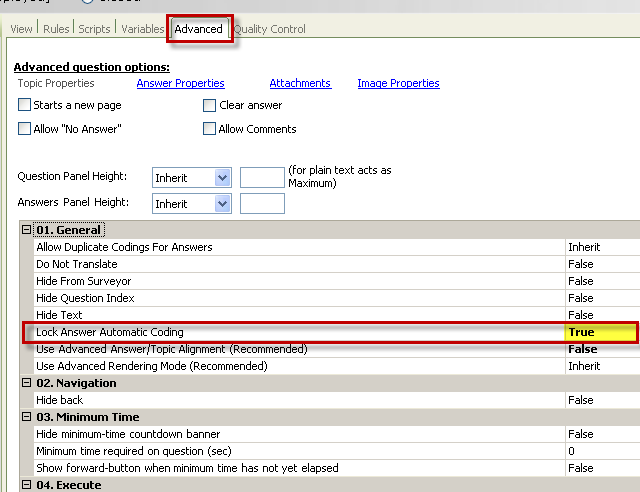
Task: Switch to the View tab
Action: coord(21,29)
